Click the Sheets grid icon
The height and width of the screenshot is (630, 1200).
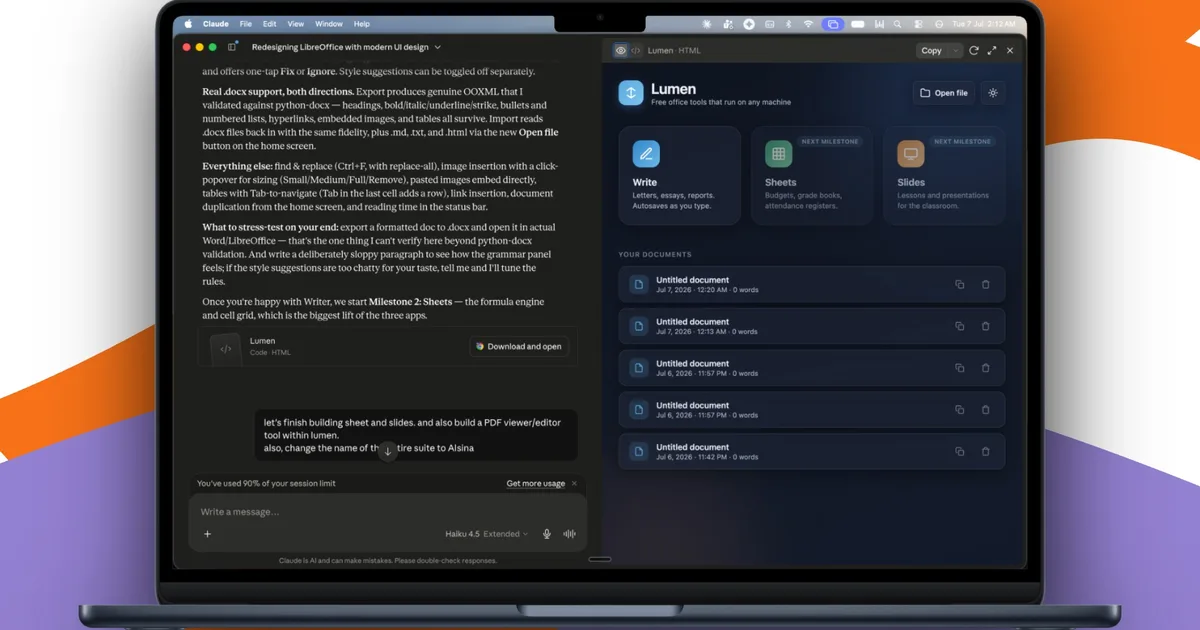[x=778, y=154]
